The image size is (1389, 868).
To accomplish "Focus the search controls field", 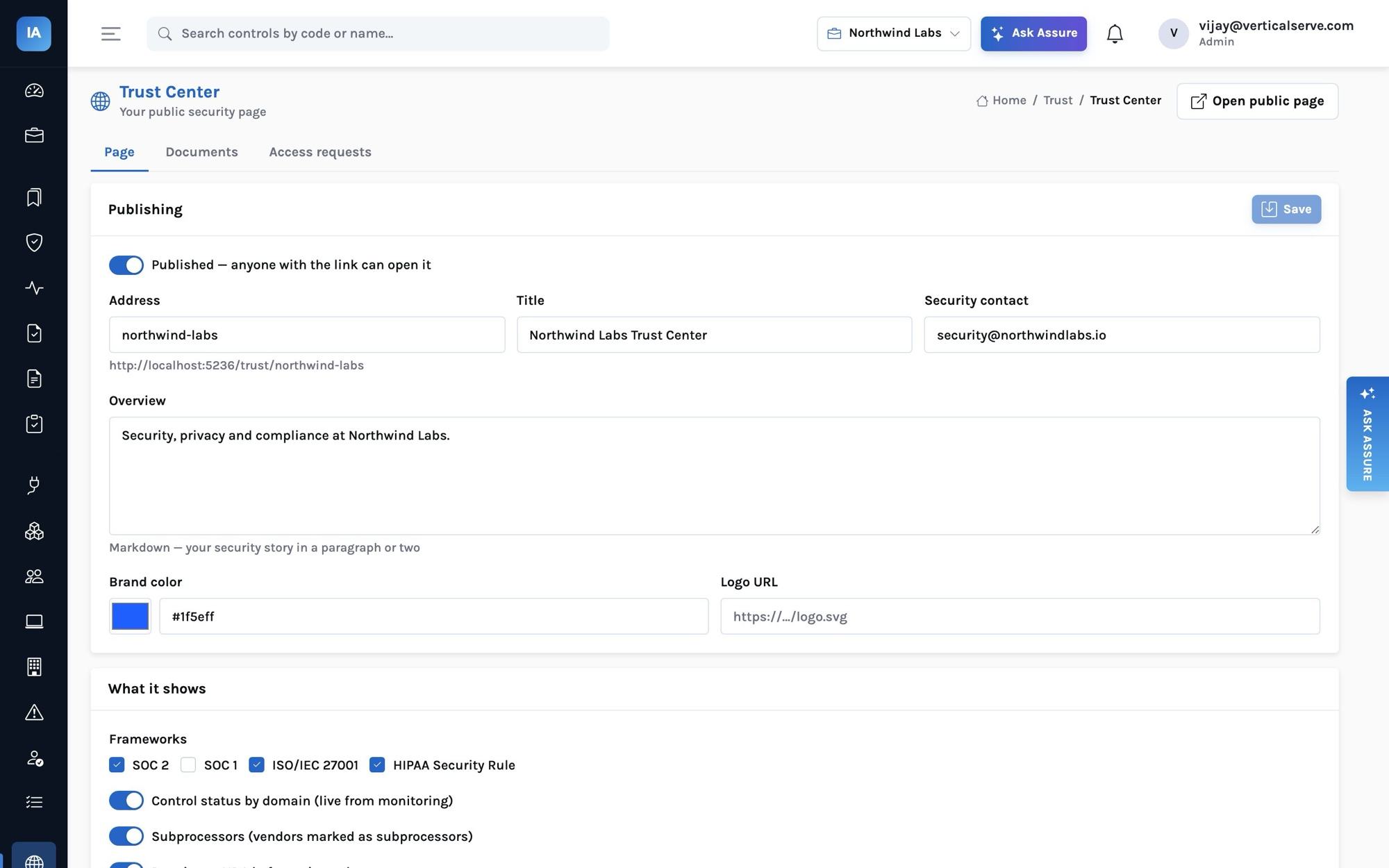I will 378,33.
